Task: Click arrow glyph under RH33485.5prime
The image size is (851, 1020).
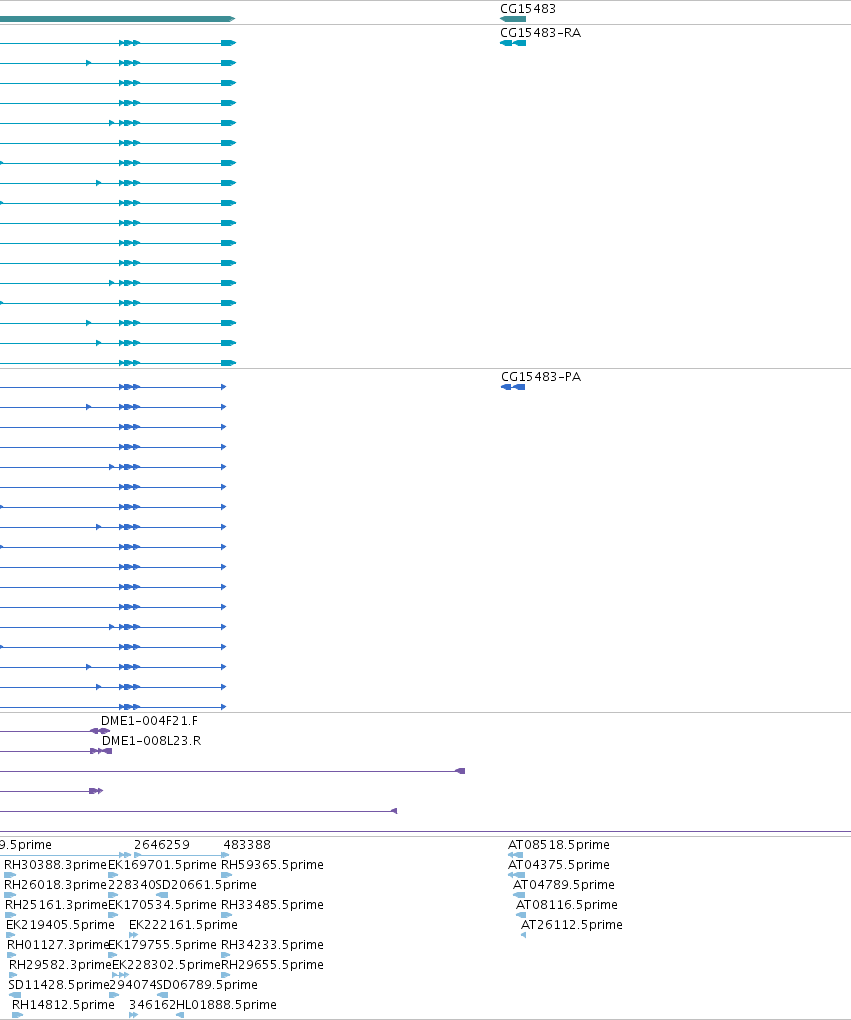Action: 226,915
